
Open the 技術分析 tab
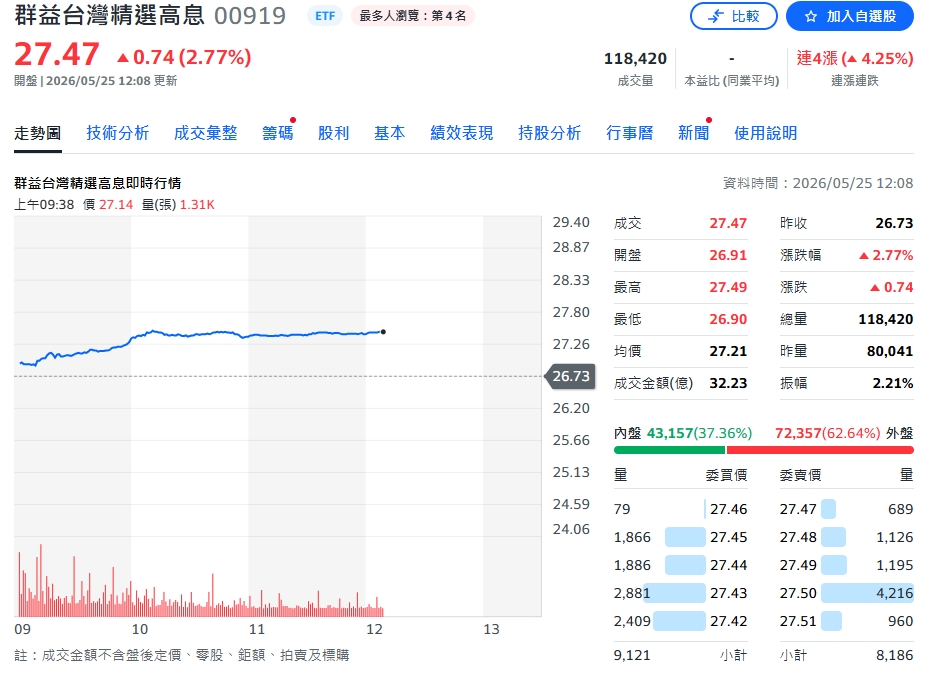(118, 133)
